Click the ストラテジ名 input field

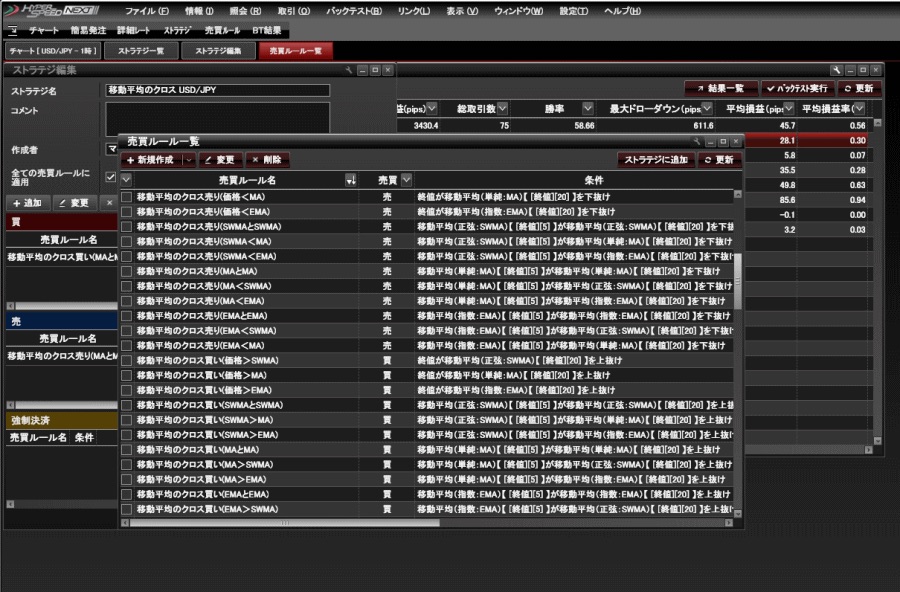coord(217,90)
